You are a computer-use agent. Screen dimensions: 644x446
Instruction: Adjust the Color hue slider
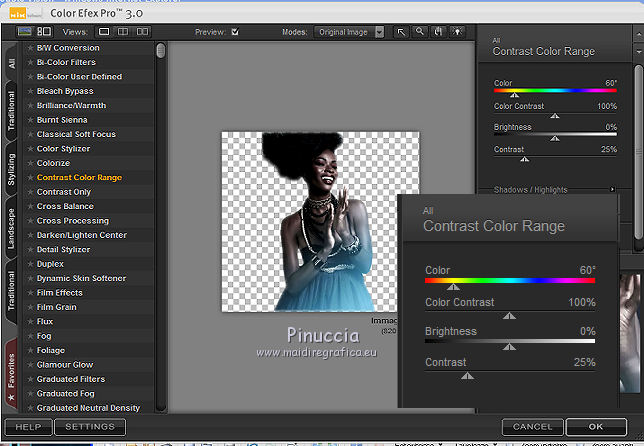pyautogui.click(x=515, y=94)
